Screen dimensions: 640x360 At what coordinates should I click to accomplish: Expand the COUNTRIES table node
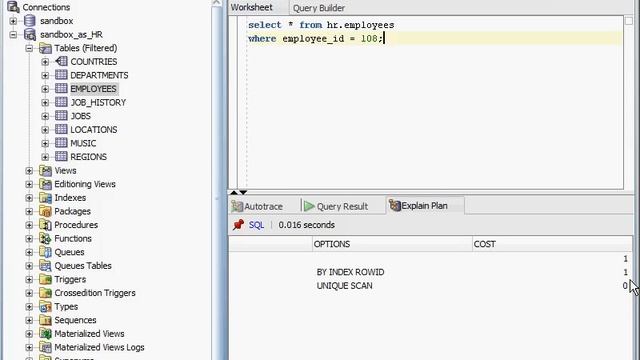pyautogui.click(x=45, y=62)
